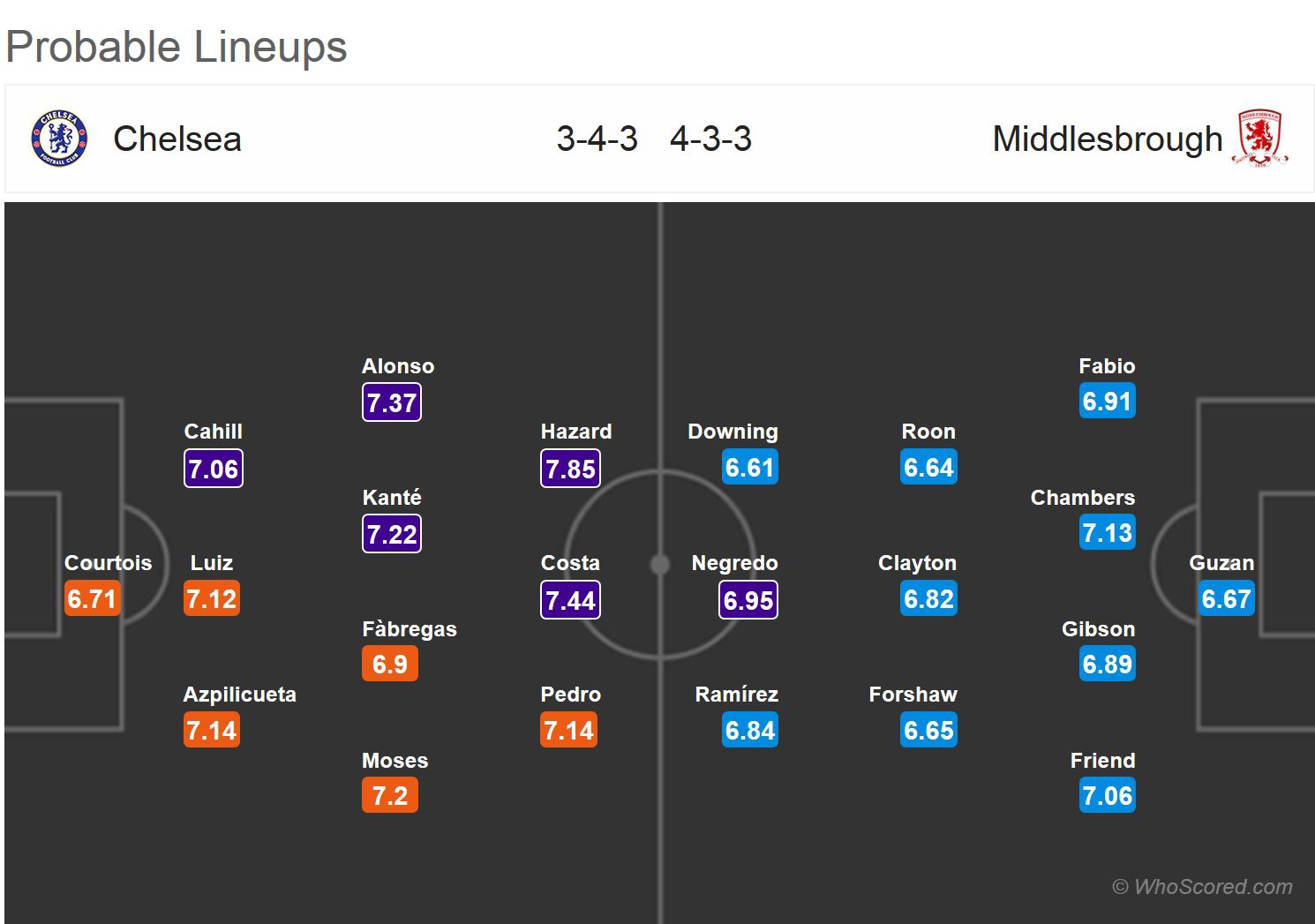The image size is (1315, 924).
Task: Click the Probable Lineups heading
Action: [x=177, y=47]
